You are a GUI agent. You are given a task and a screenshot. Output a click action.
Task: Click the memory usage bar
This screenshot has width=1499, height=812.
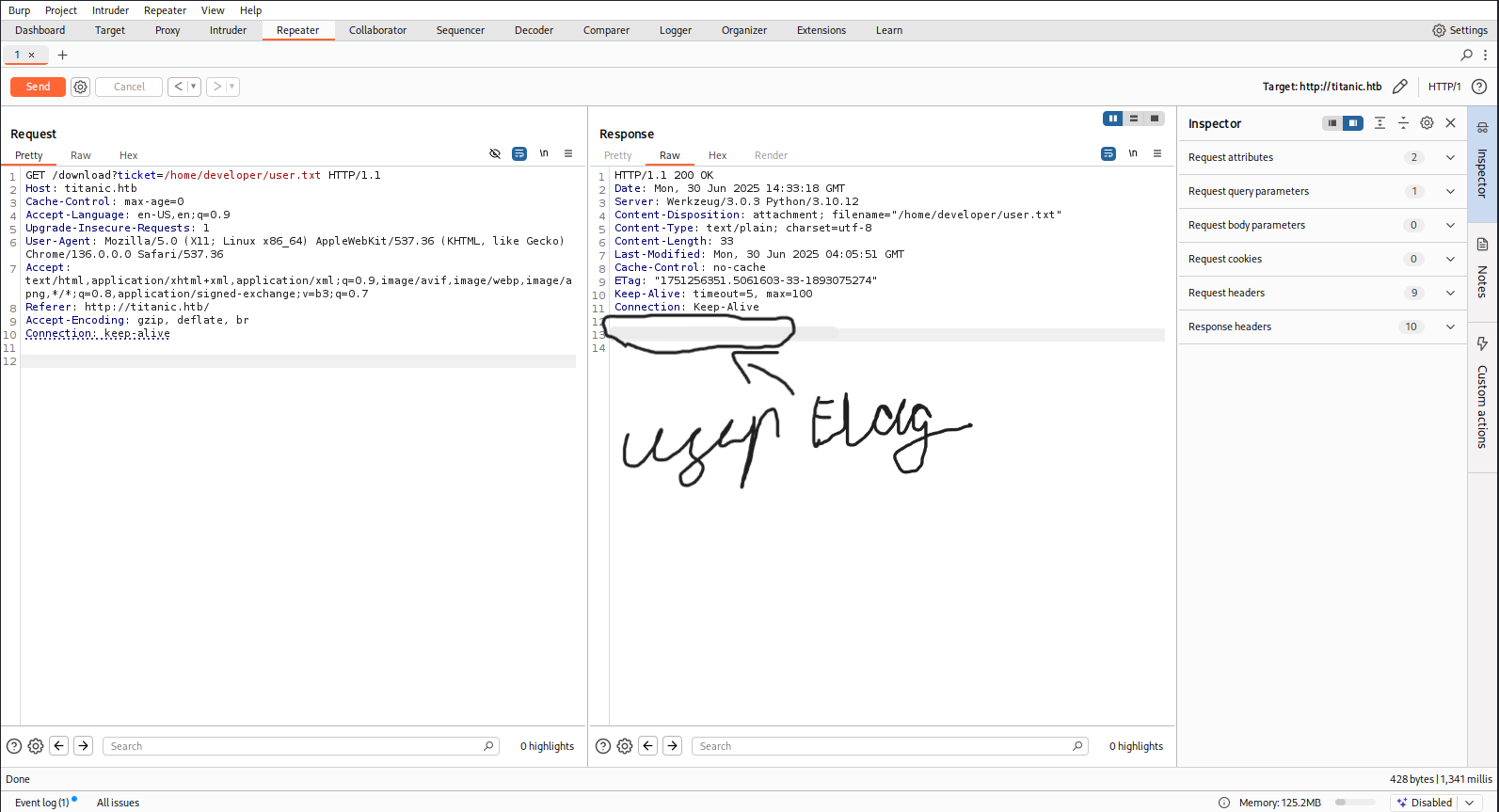[x=1356, y=803]
